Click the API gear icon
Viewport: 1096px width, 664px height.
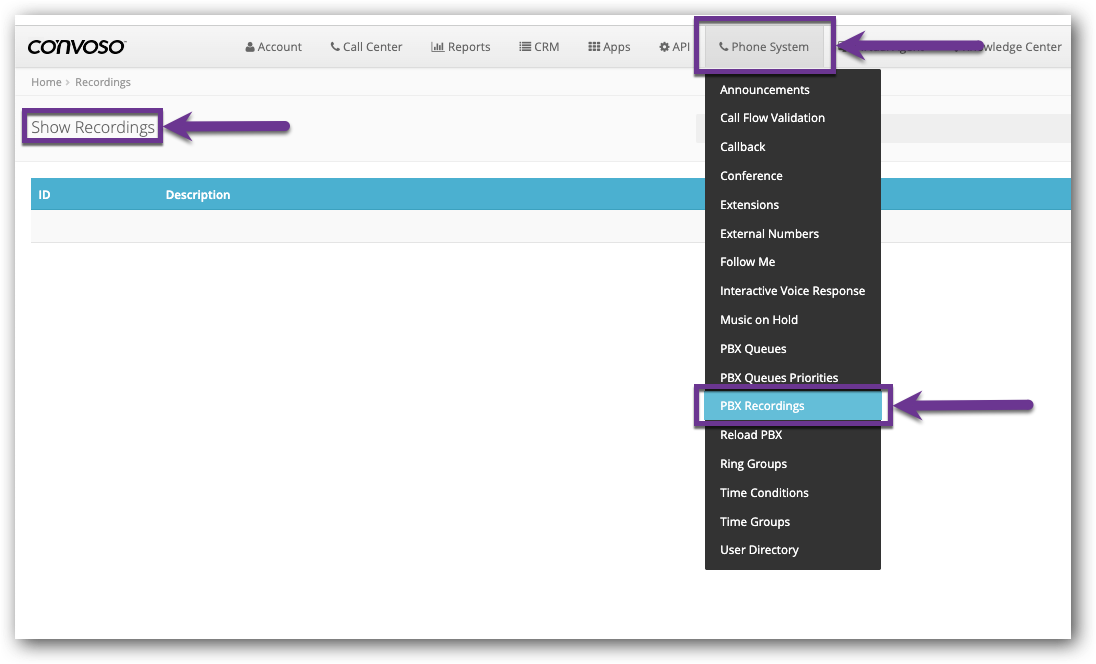coord(664,47)
